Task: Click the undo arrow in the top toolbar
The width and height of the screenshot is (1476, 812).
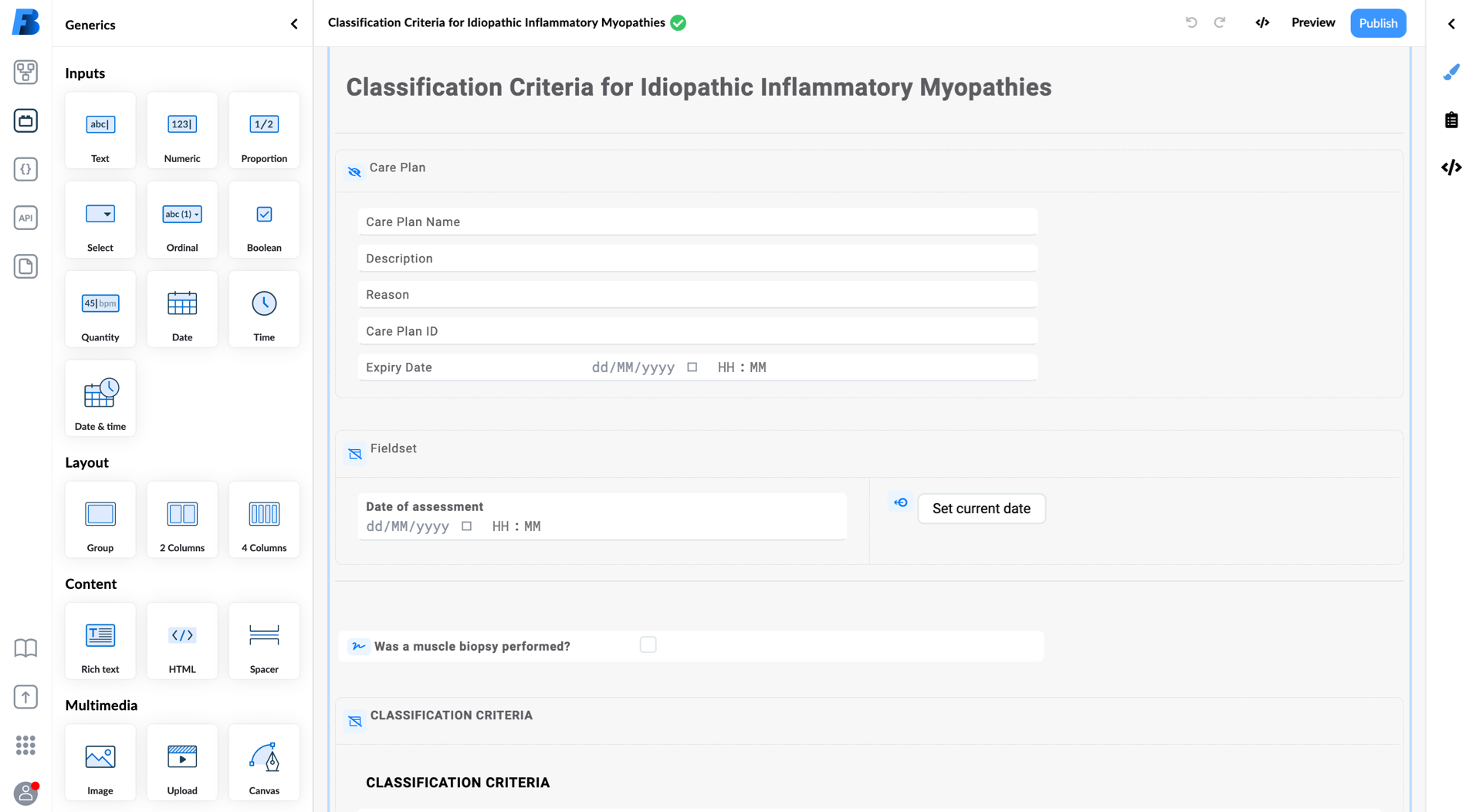Action: [1190, 22]
